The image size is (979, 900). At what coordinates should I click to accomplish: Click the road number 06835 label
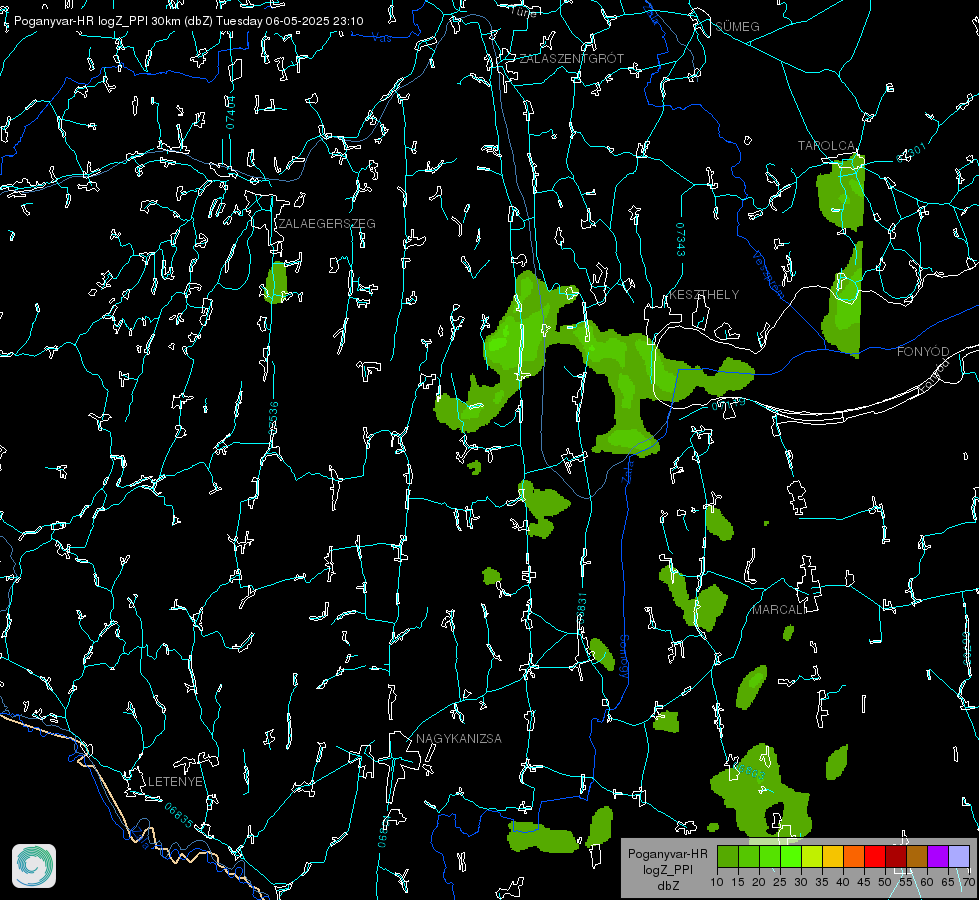click(x=179, y=816)
